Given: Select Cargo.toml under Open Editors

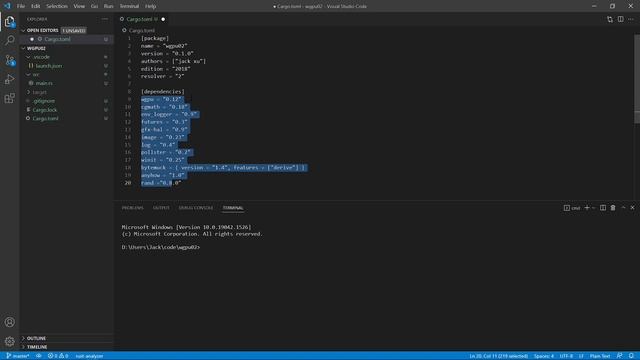Looking at the screenshot, I should 58,39.
